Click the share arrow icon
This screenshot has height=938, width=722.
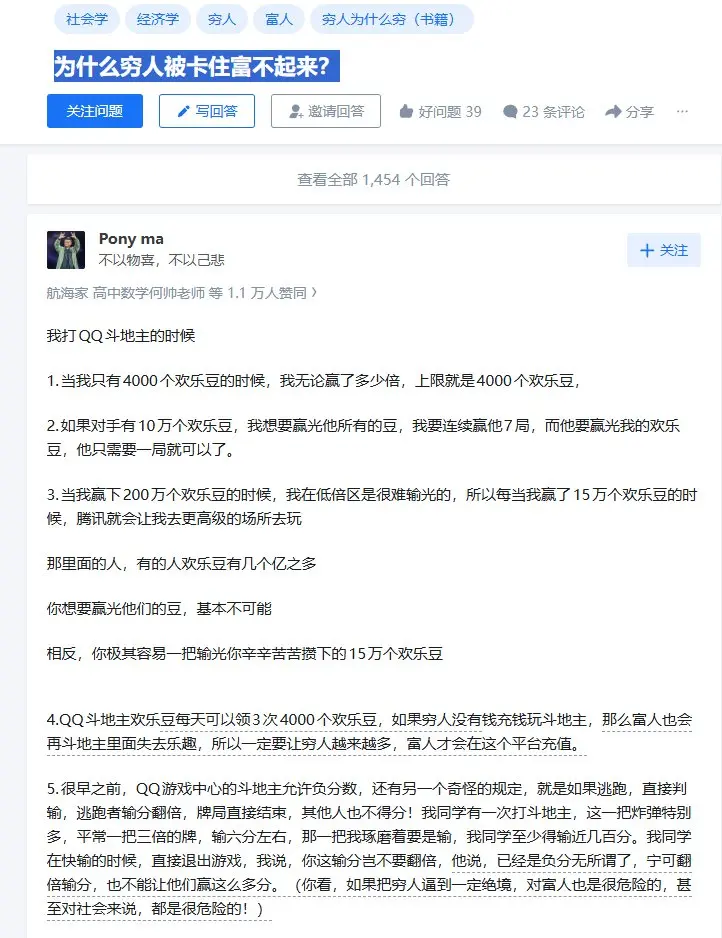tap(613, 111)
